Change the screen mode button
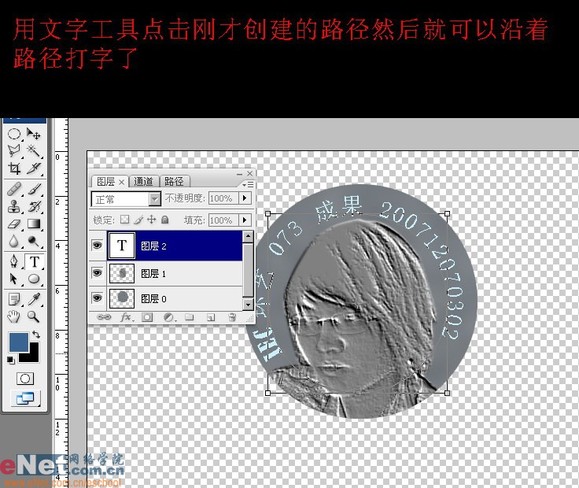Viewport: 579px width, 488px height. tap(25, 398)
